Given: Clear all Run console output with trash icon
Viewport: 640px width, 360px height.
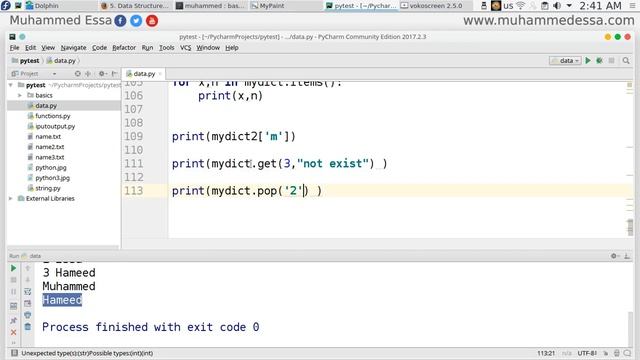Looking at the screenshot, I should [28, 327].
